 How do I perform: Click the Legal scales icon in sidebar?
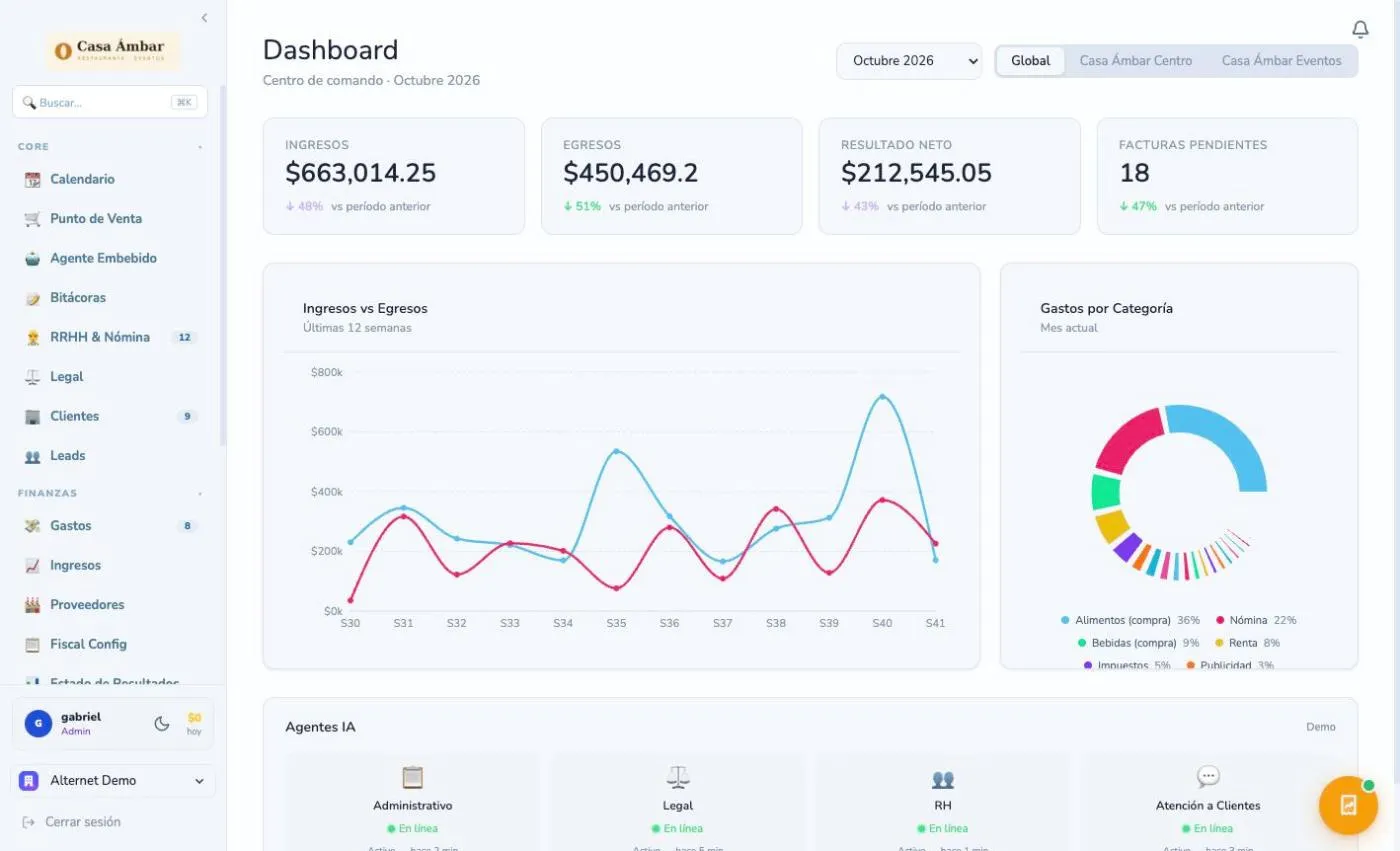pyautogui.click(x=32, y=377)
